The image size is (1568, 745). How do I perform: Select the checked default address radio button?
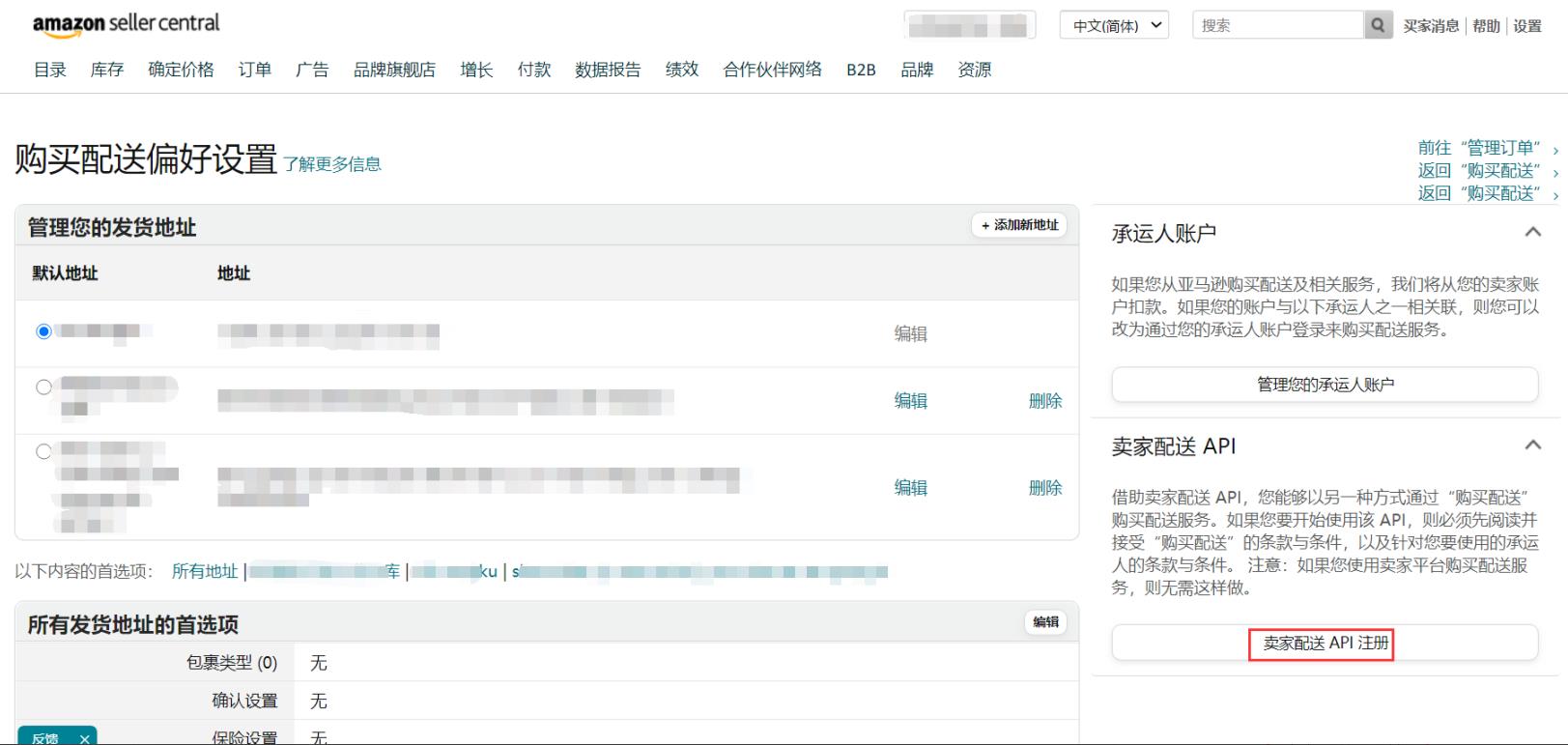tap(43, 331)
